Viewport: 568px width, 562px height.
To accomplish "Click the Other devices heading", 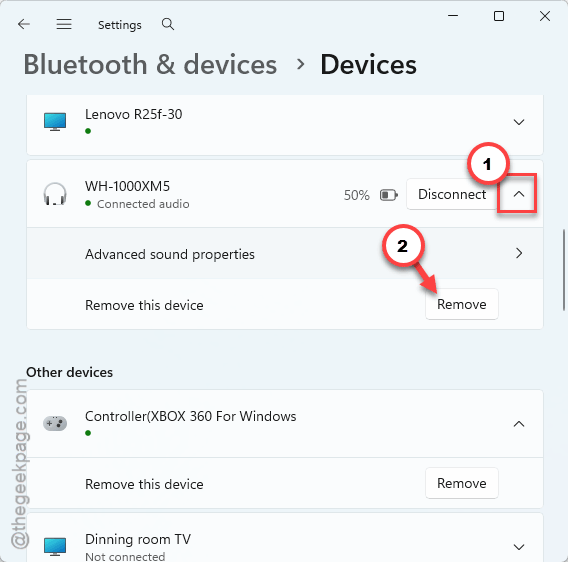I will 70,372.
